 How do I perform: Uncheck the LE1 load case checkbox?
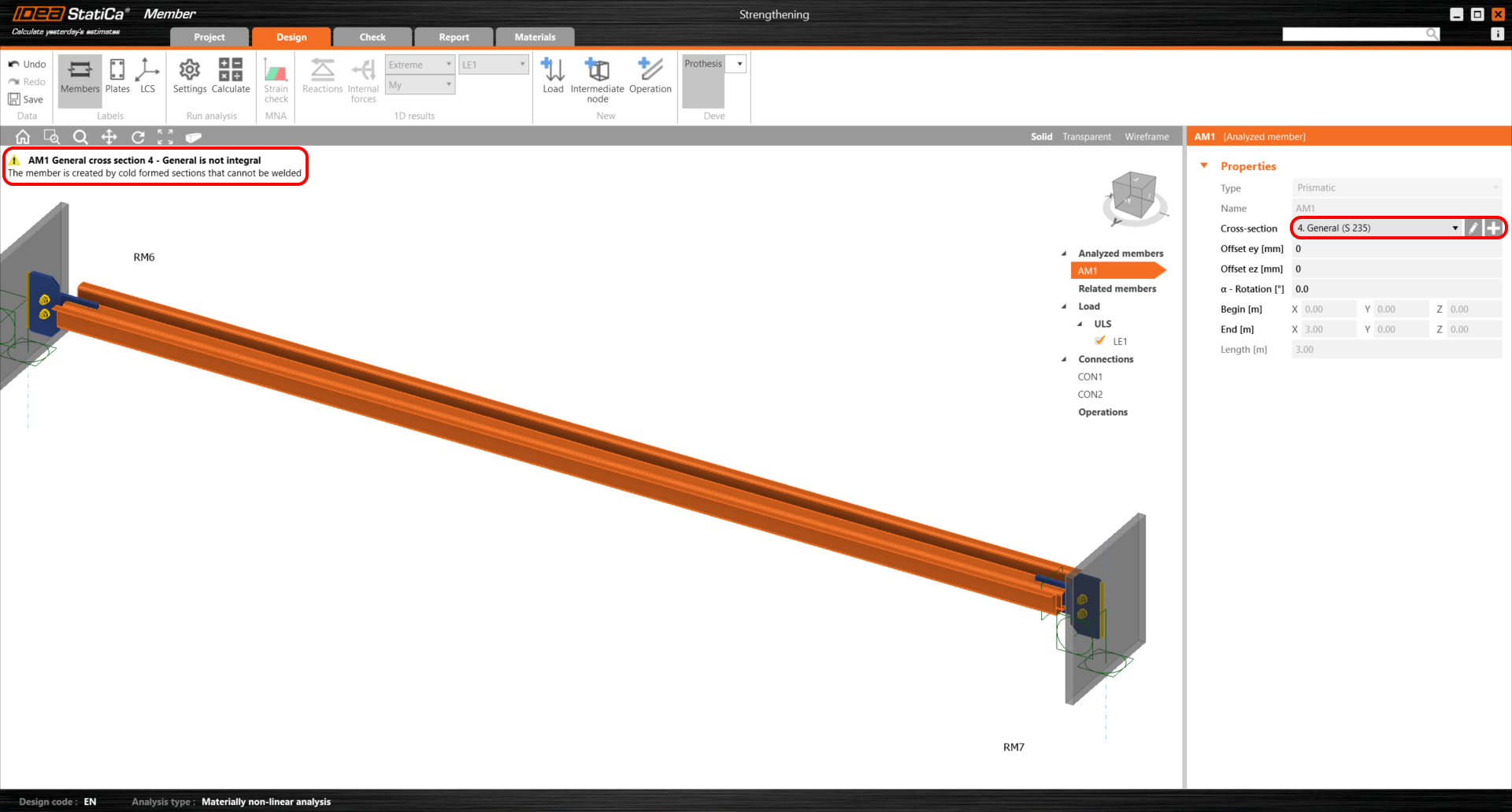[x=1100, y=341]
